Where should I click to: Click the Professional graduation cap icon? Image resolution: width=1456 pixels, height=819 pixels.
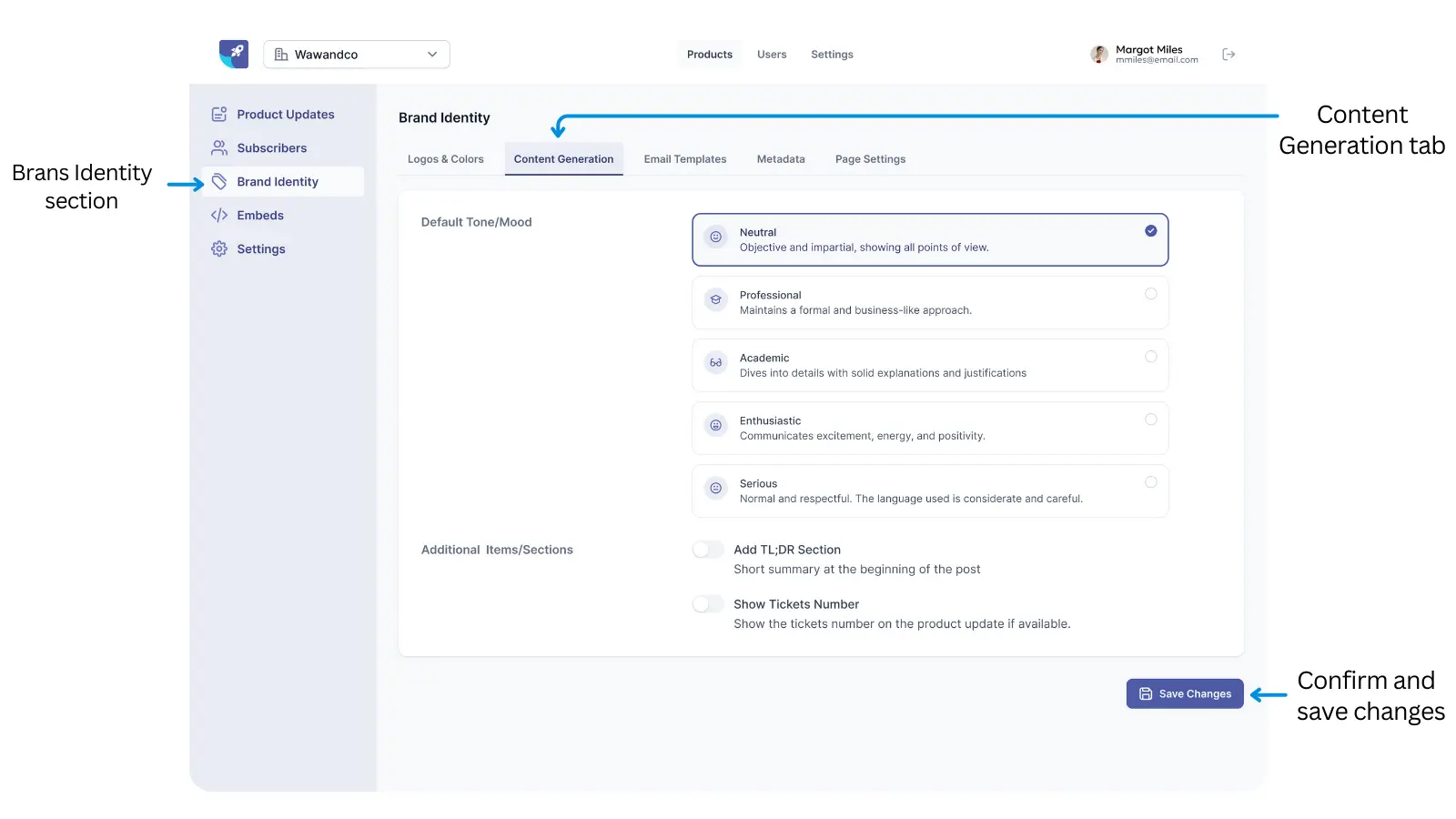pos(715,300)
